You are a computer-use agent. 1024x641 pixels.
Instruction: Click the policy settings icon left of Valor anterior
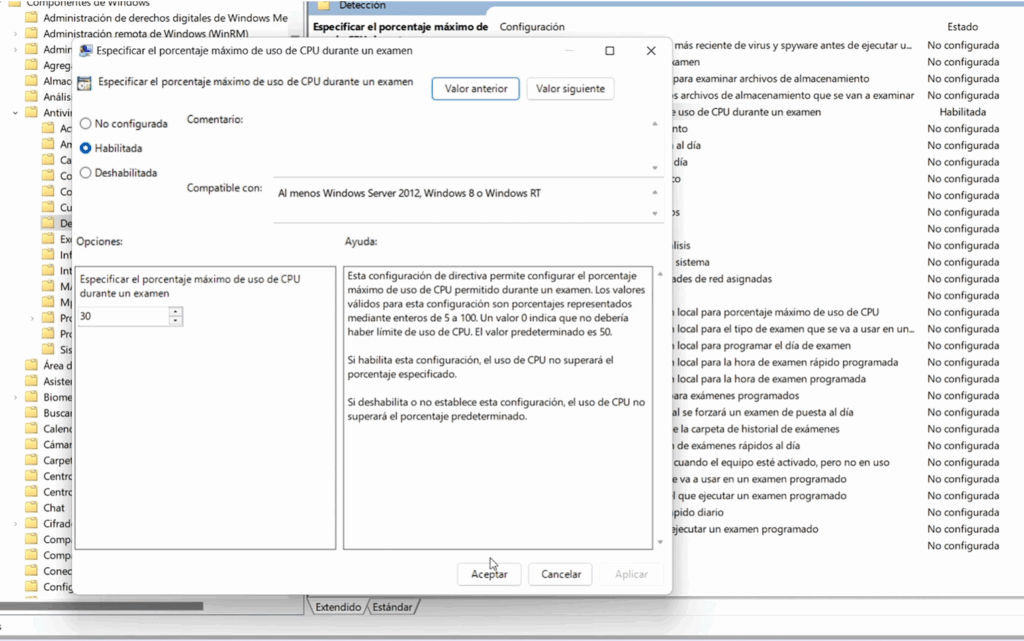(x=84, y=83)
